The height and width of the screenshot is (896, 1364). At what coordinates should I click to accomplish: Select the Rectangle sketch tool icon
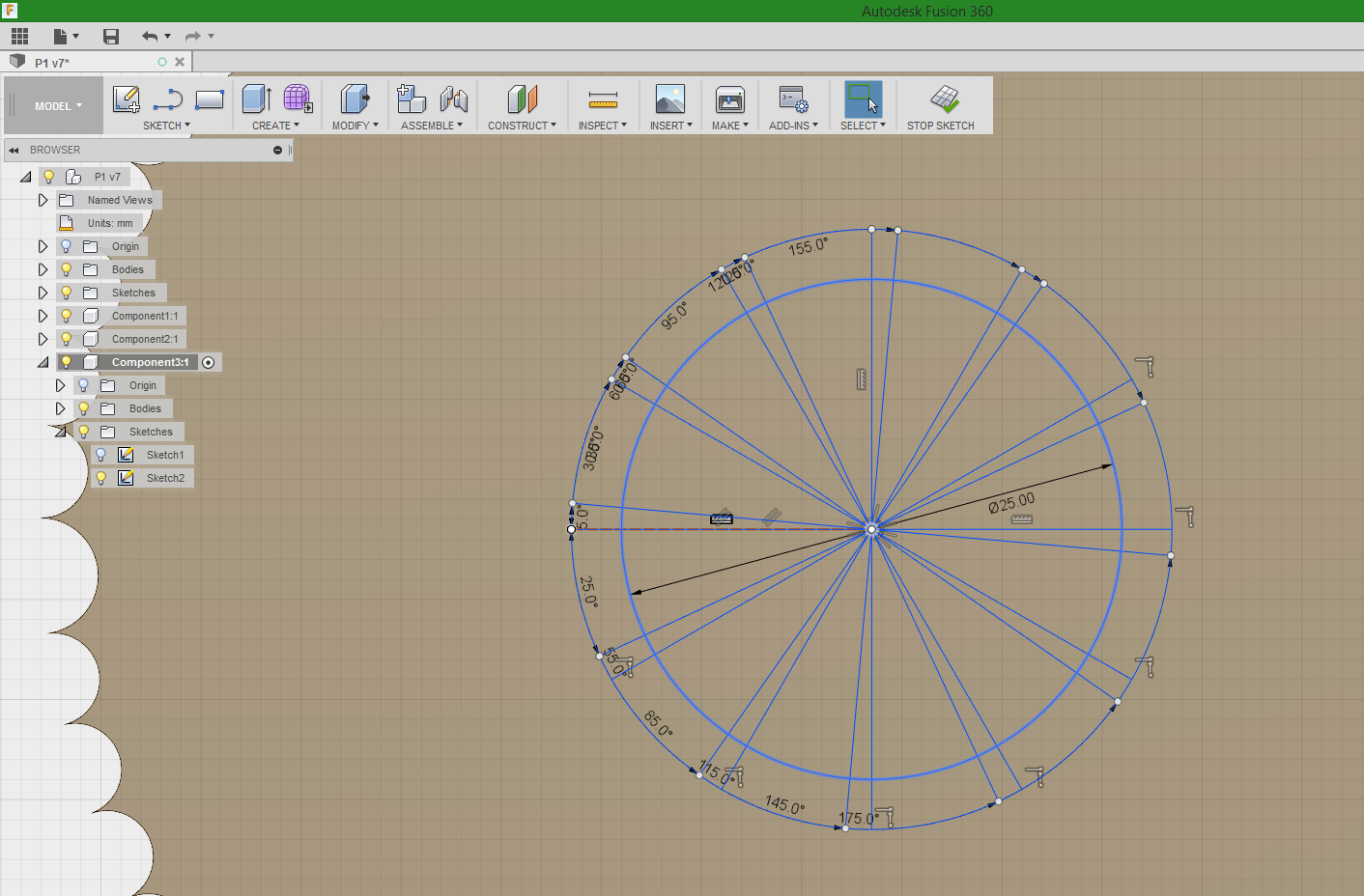(210, 98)
